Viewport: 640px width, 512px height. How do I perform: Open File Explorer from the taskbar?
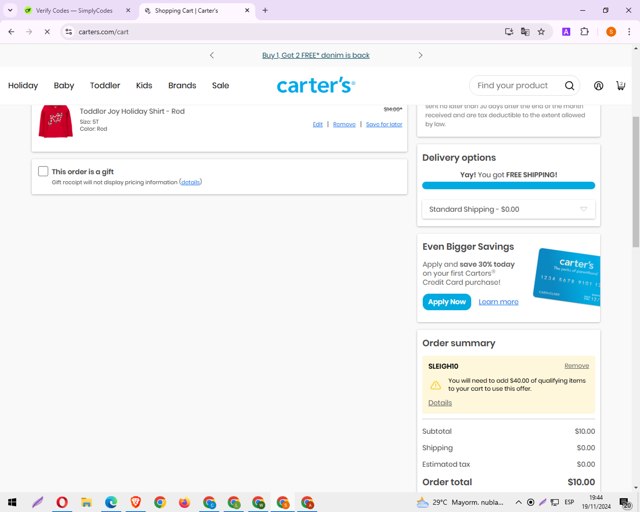[86, 502]
